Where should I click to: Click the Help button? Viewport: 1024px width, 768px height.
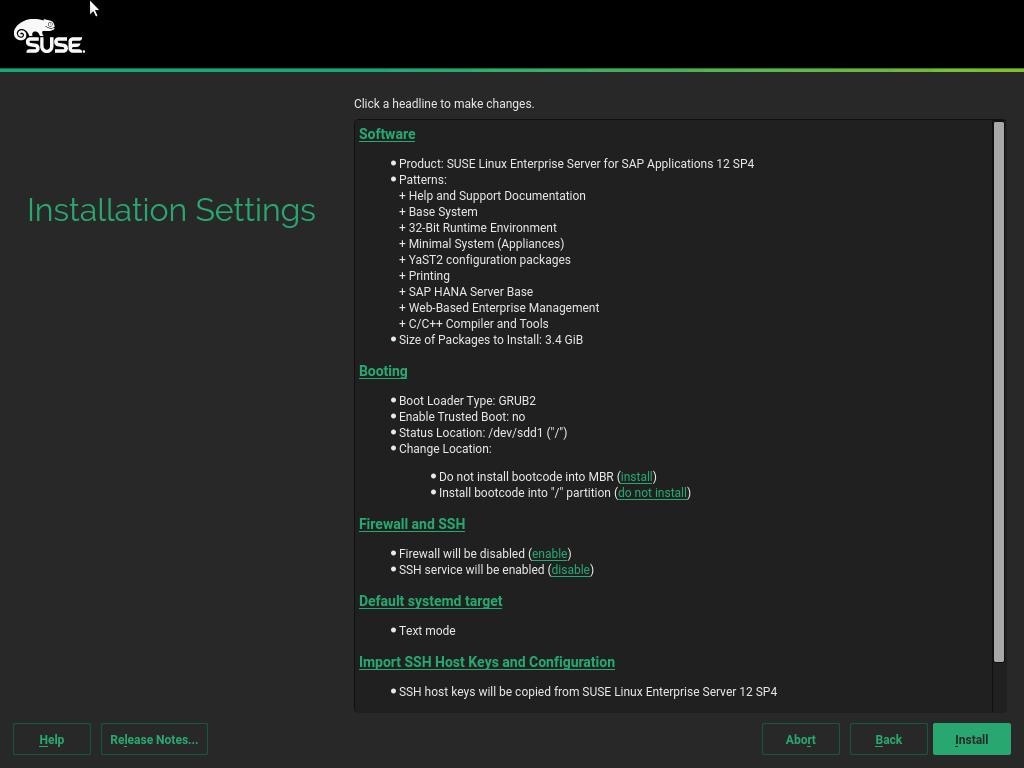[x=52, y=739]
